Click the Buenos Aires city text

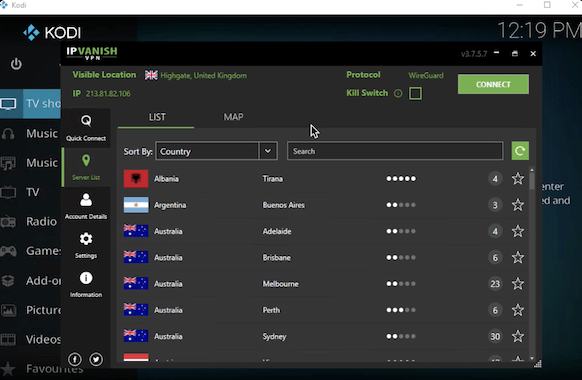[x=284, y=205]
